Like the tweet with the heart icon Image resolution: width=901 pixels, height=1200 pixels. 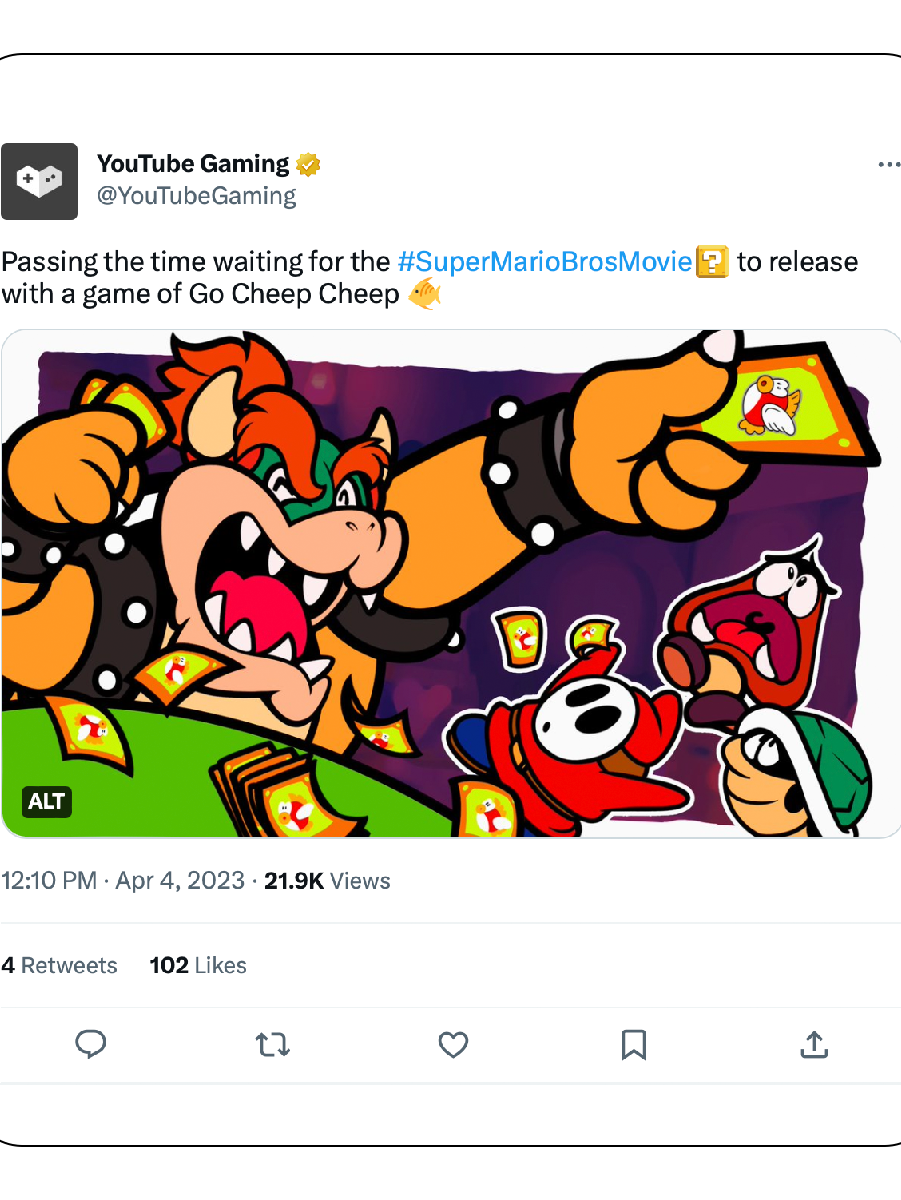[454, 1045]
